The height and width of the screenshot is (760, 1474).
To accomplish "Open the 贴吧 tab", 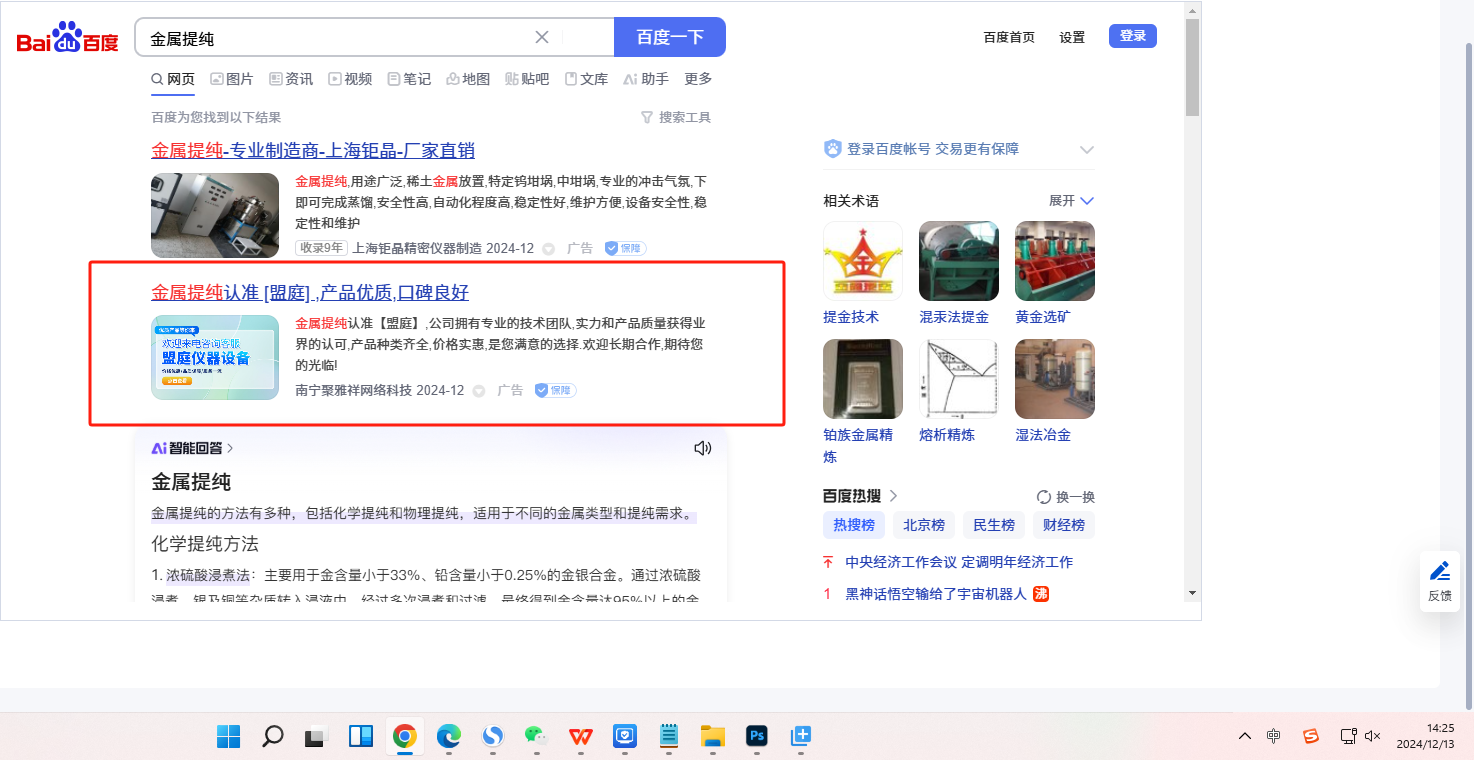I will click(527, 79).
